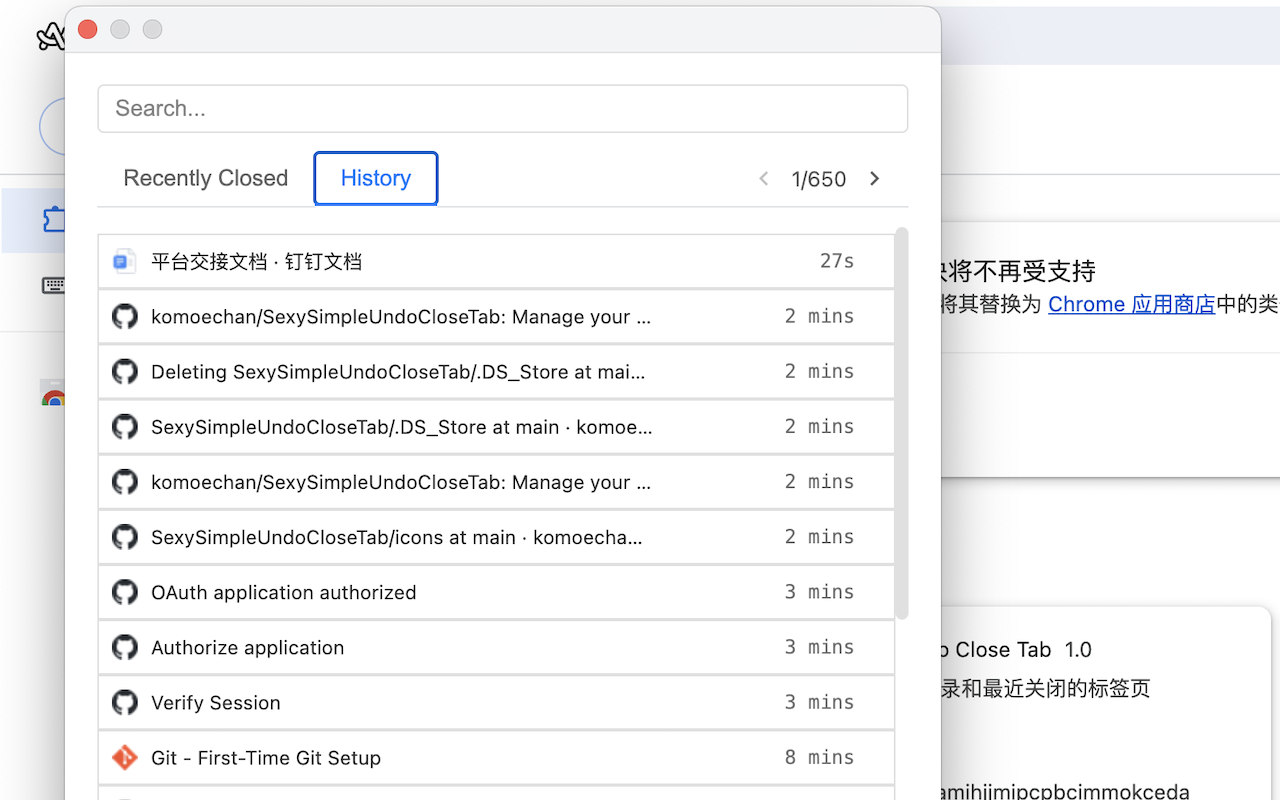Go to the next history page with the right arrow
The height and width of the screenshot is (800, 1280).
click(x=874, y=178)
